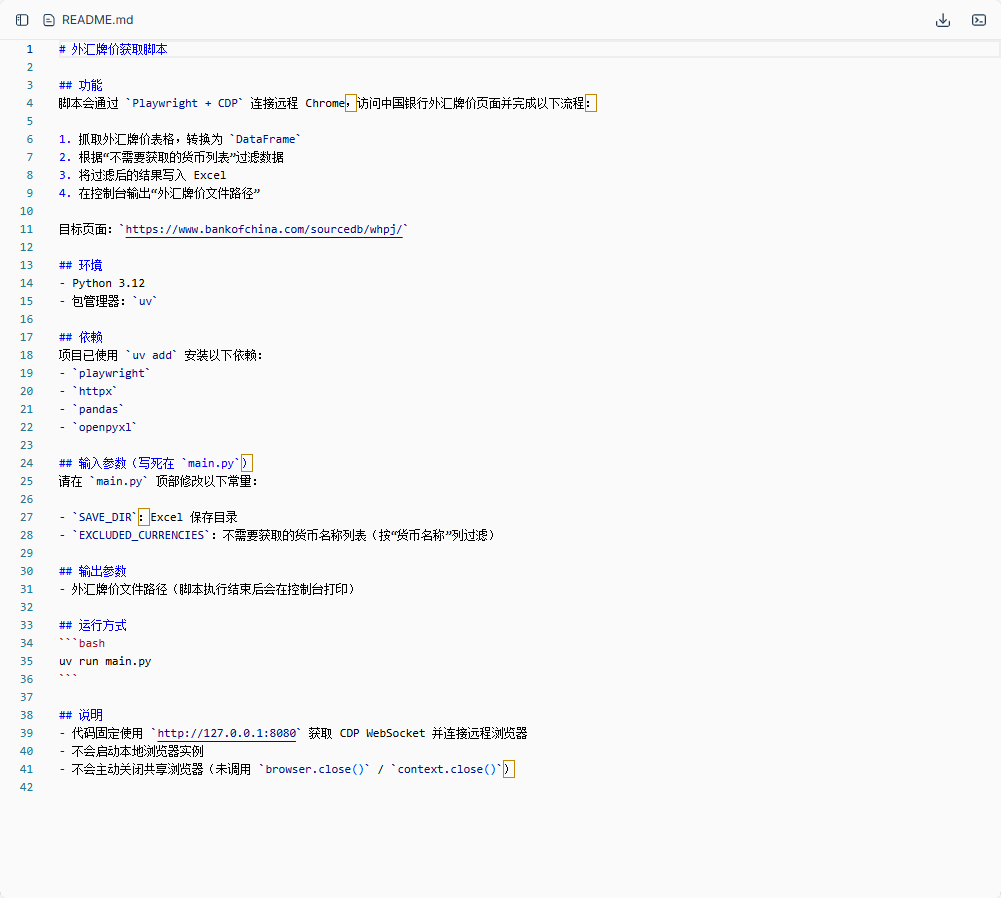Click the line '外汇牌价文件路径（脚本执行结束后会在控制台打印）'
This screenshot has width=1001, height=898.
point(213,589)
